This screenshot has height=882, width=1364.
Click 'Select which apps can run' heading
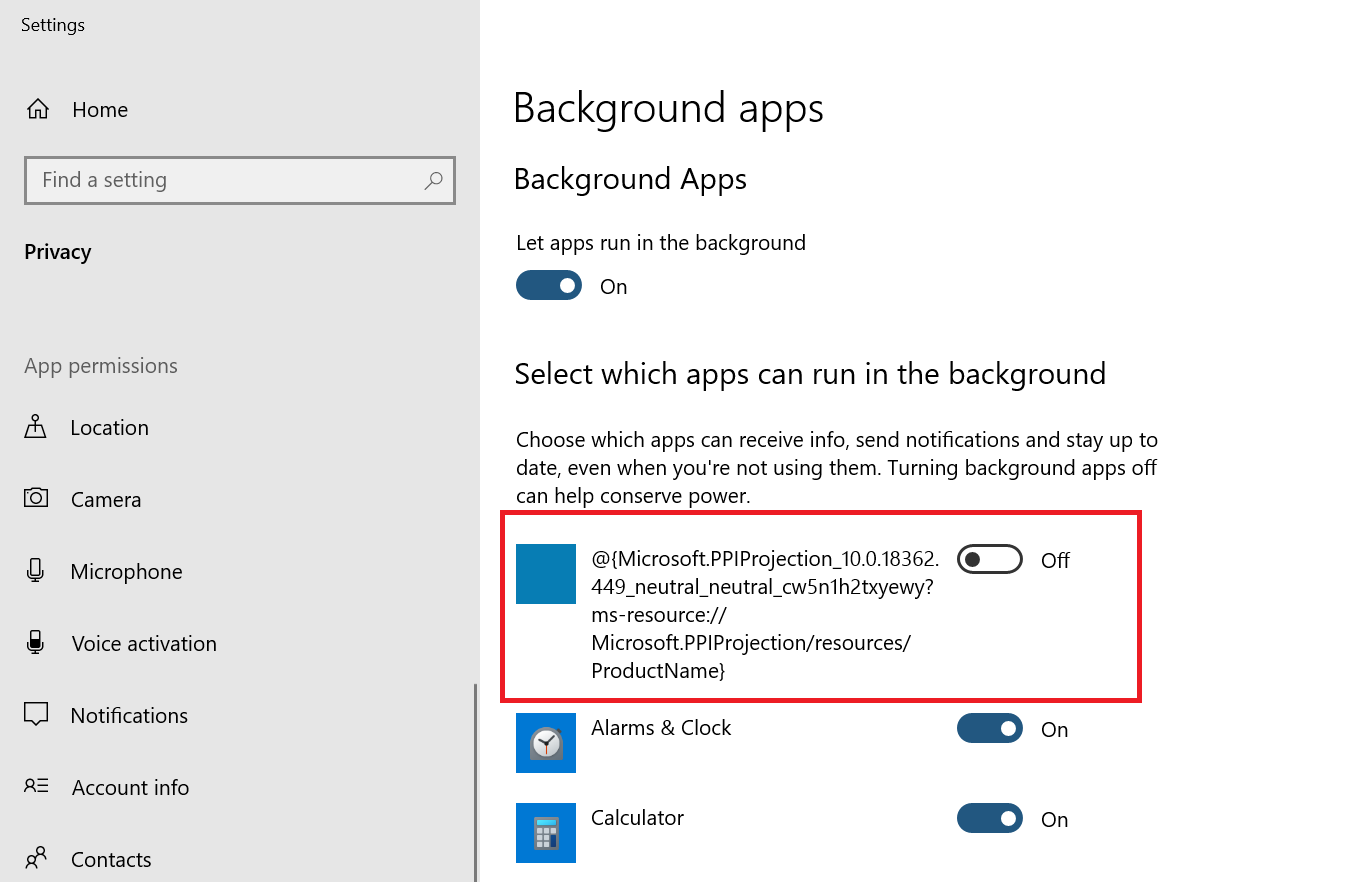click(x=810, y=374)
